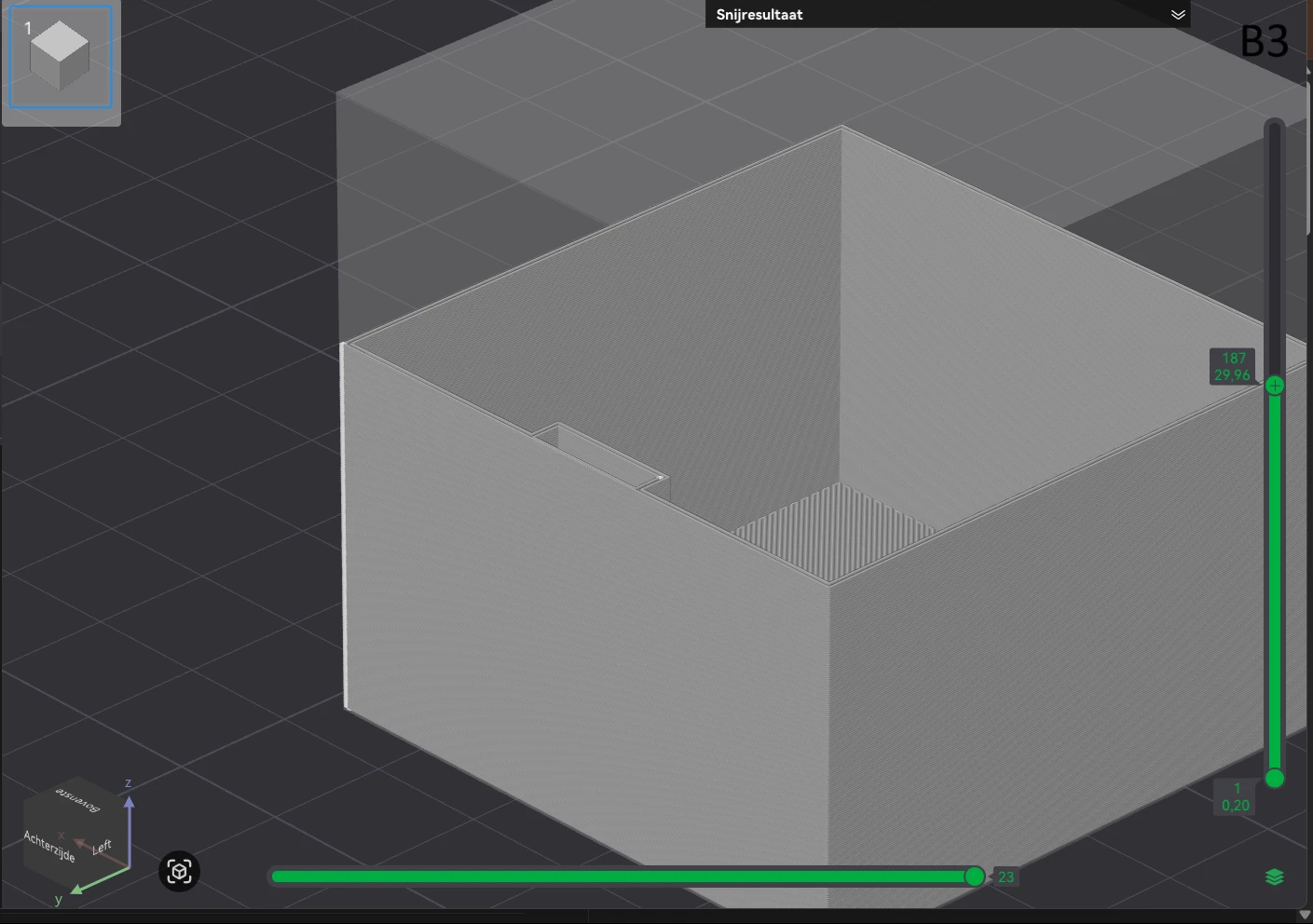
Task: Click the horizontal step slider handle
Action: (x=974, y=876)
